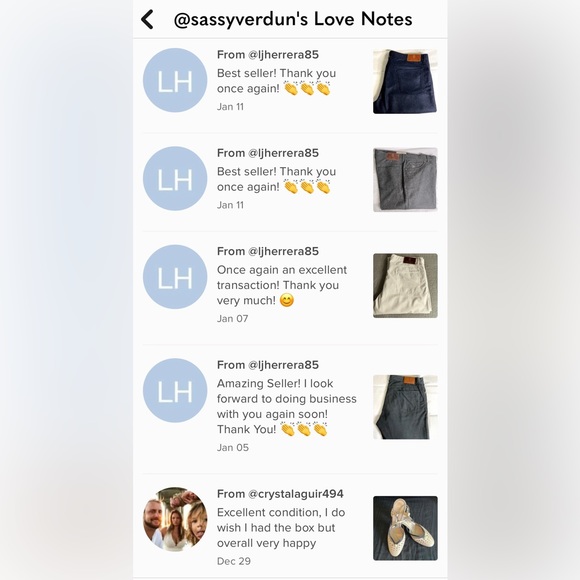580x580 pixels.
Task: Tap the @sassyverdun's Love Notes title
Action: (293, 19)
